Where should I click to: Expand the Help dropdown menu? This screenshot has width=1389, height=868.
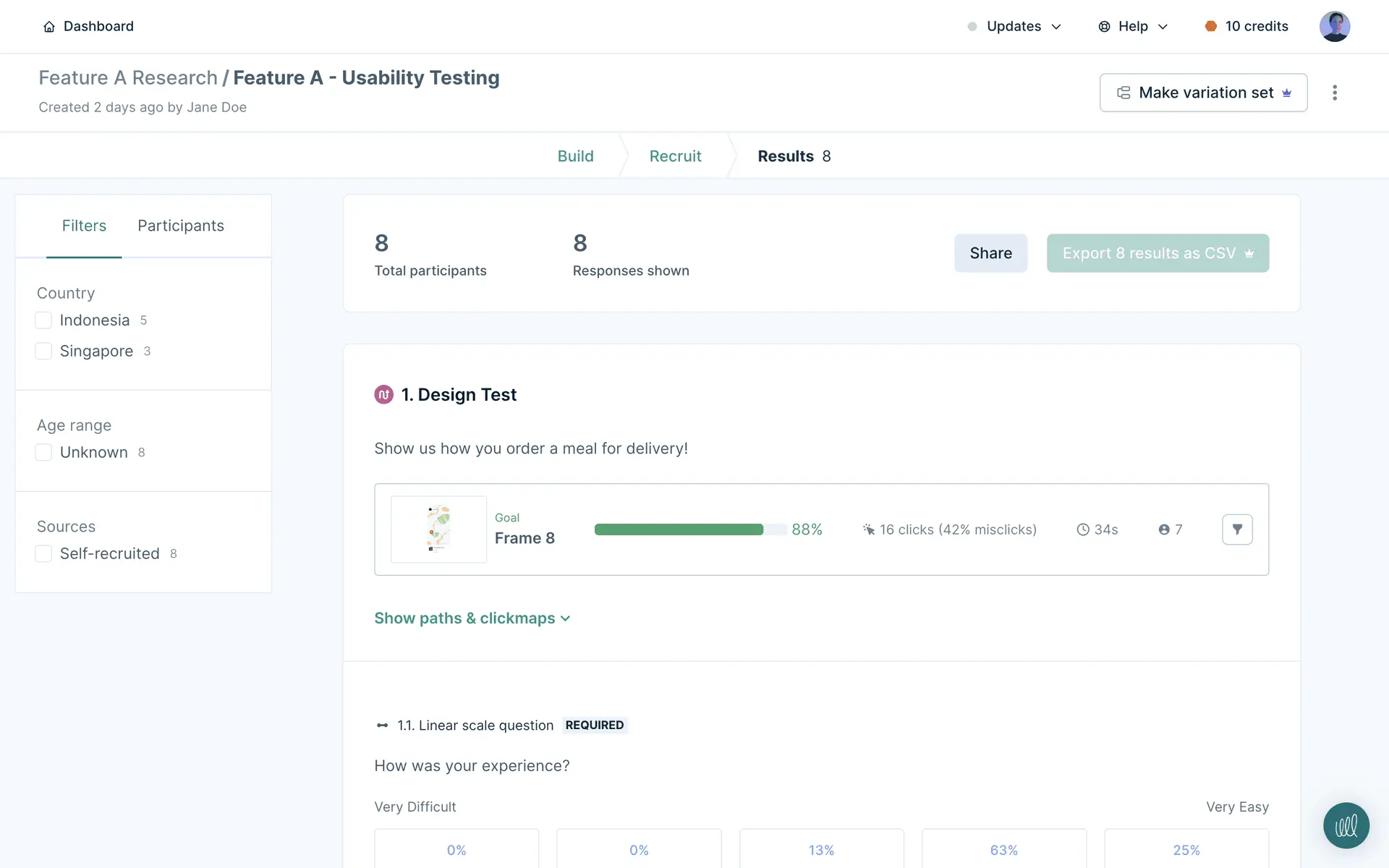pos(1133,27)
